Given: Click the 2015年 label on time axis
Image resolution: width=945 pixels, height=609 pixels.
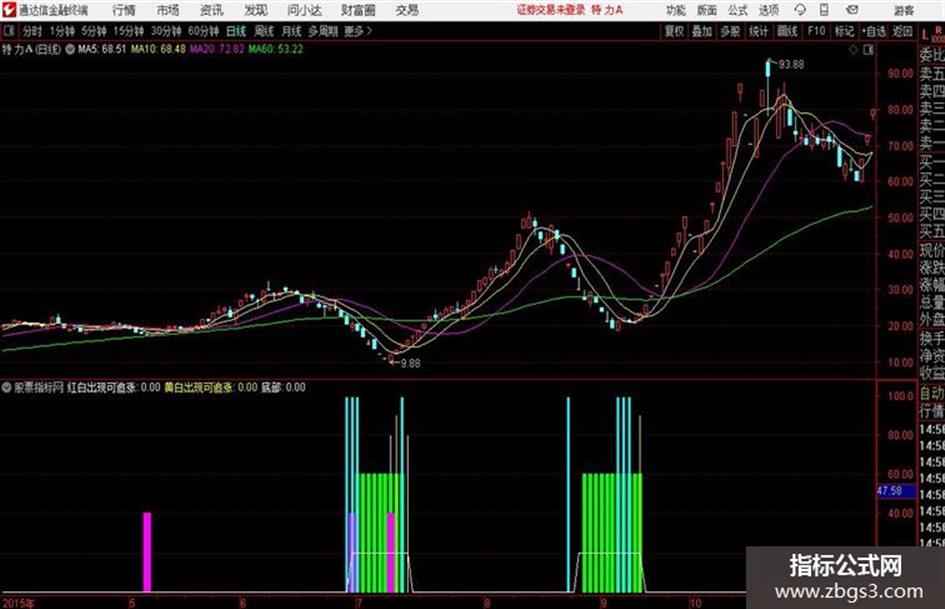Looking at the screenshot, I should click(19, 603).
